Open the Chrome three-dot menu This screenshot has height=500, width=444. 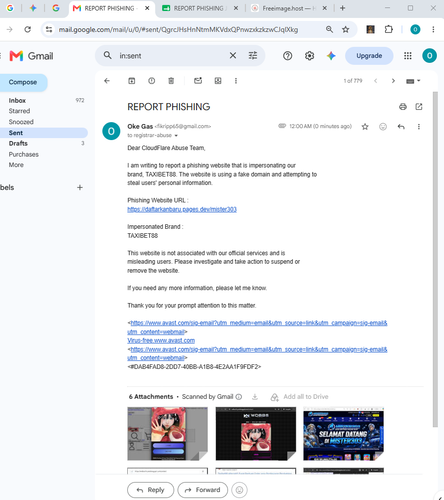[433, 29]
